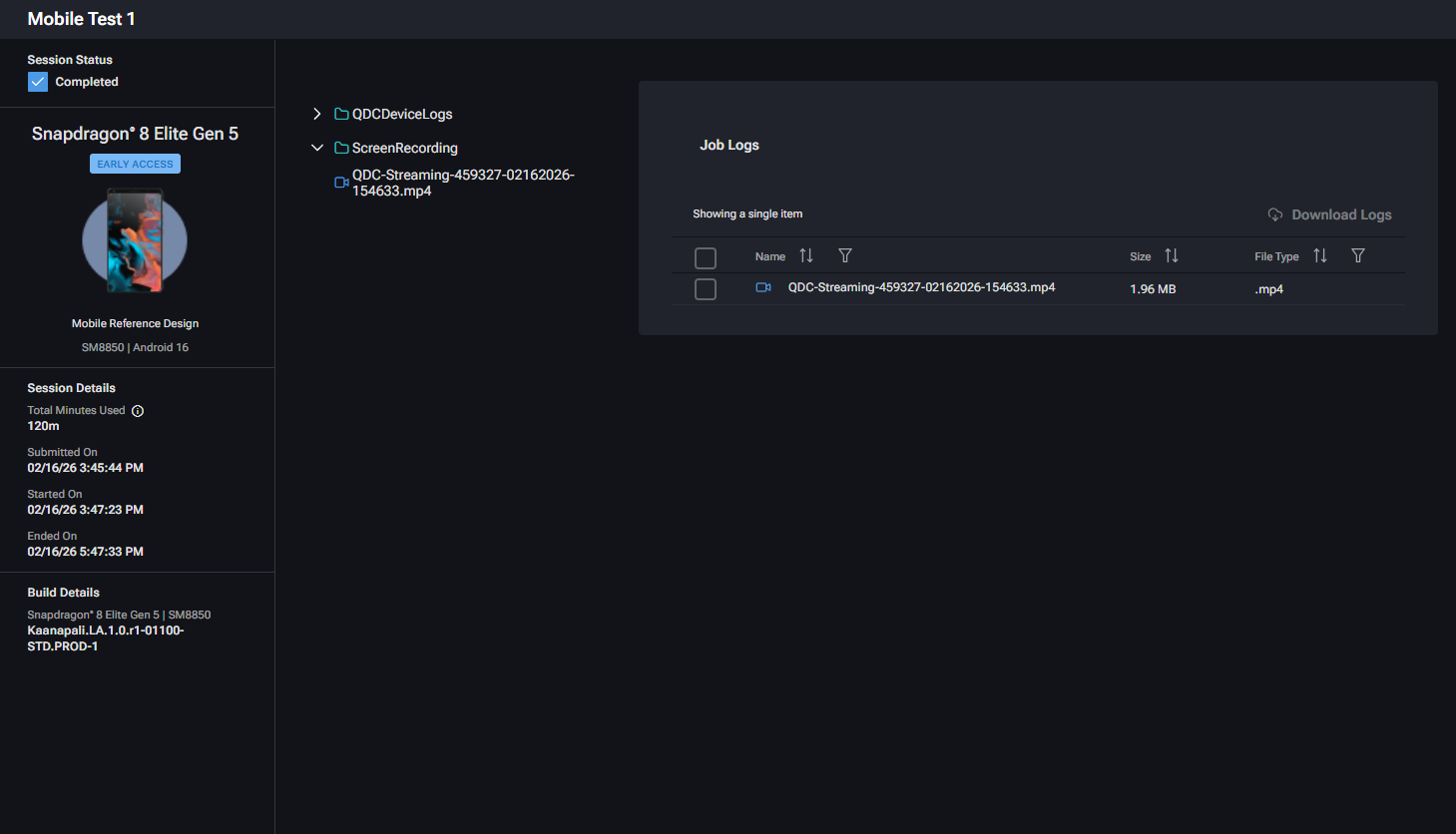The image size is (1456, 834).
Task: Open the File Type filter funnel icon
Action: click(x=1358, y=256)
